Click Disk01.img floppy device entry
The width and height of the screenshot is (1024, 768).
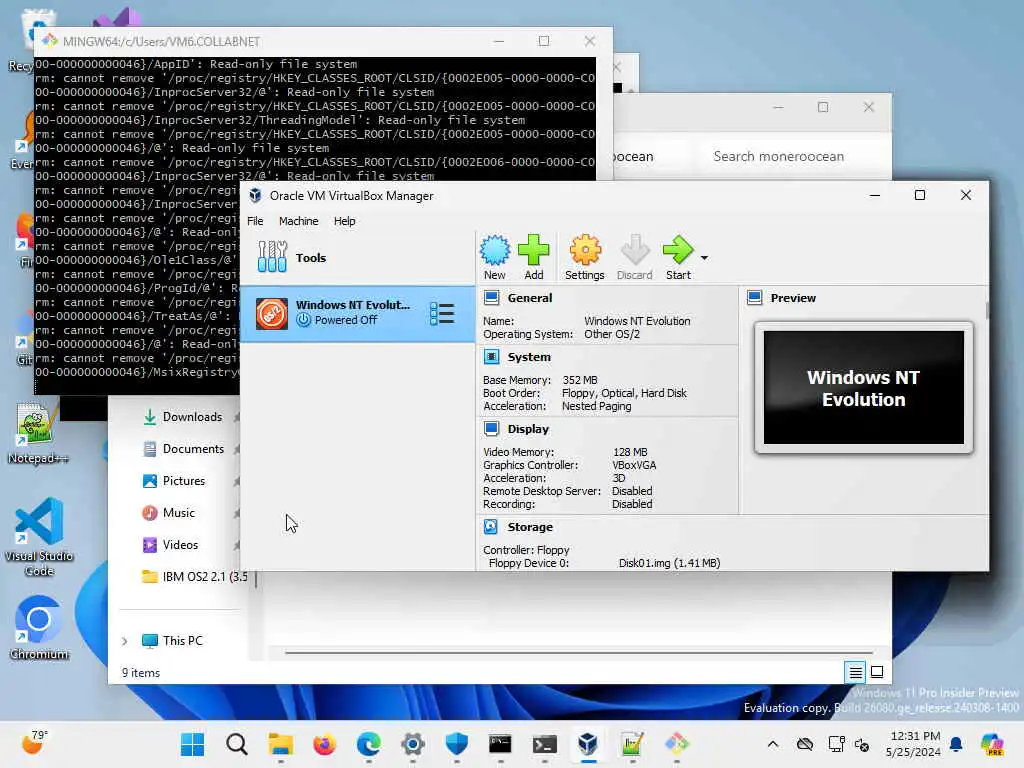tap(669, 563)
